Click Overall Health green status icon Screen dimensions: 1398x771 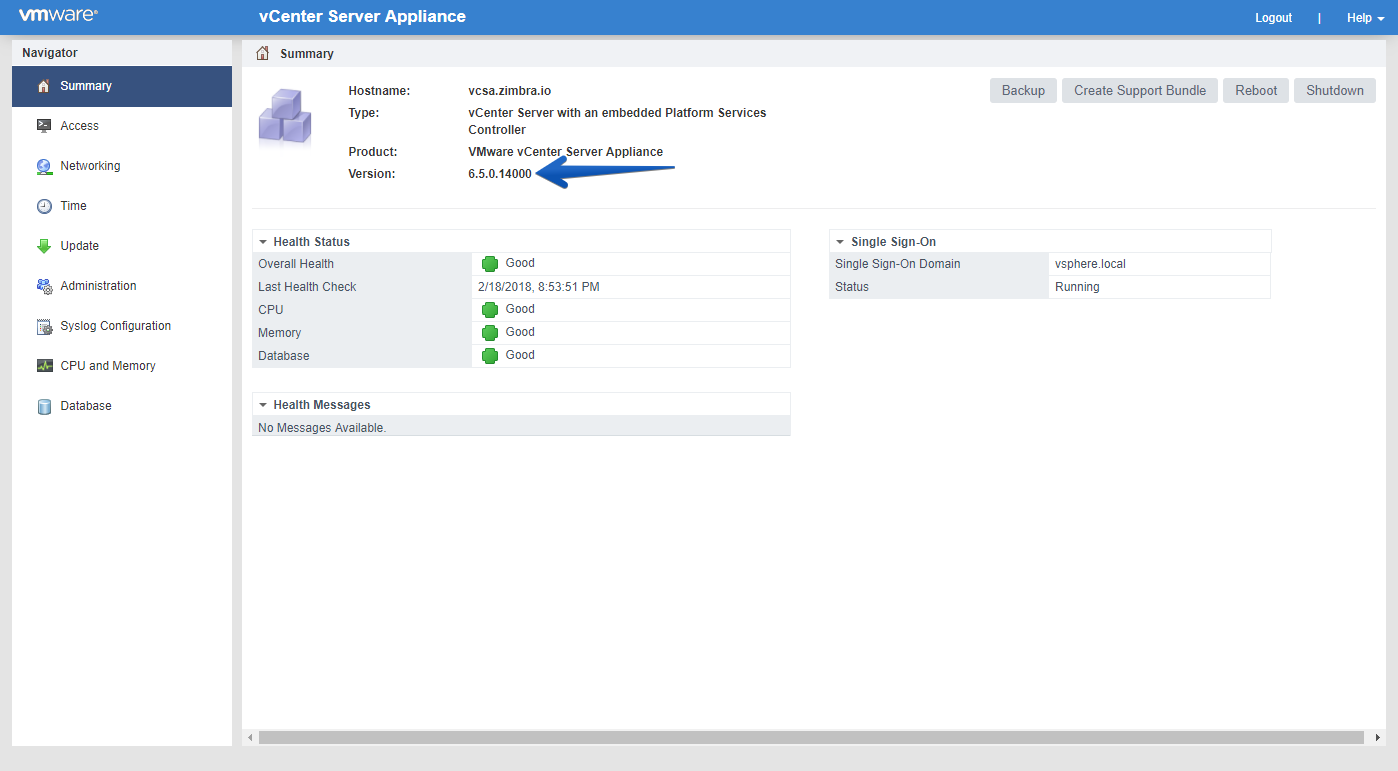click(x=490, y=264)
